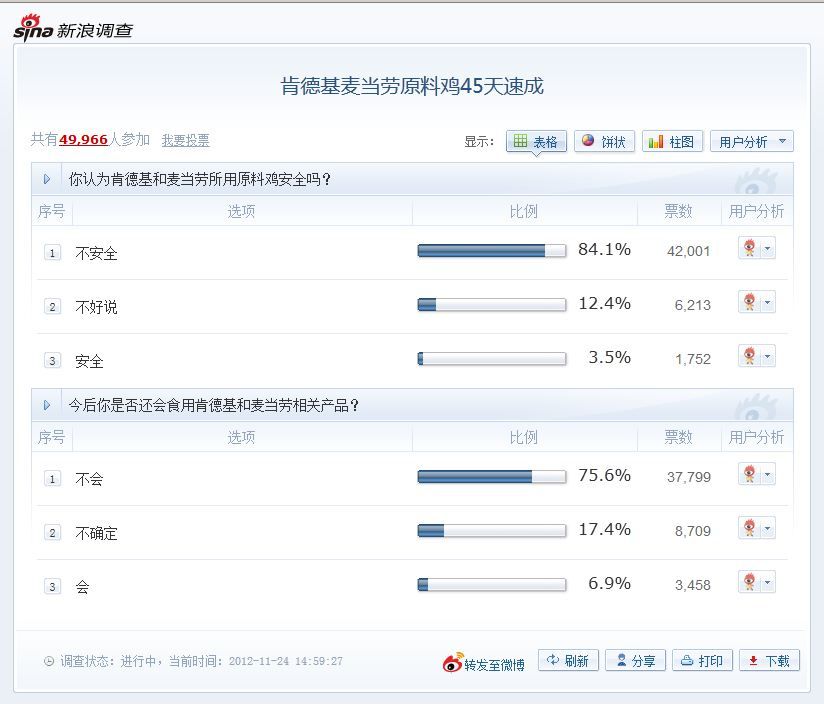
Task: Click user analysis icon for 不安全 row
Action: [x=750, y=248]
